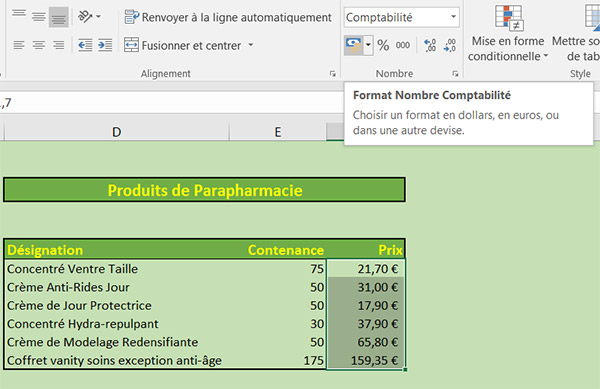Screen dimensions: 600x389
Task: Apply thousands separator style
Action: (x=403, y=45)
